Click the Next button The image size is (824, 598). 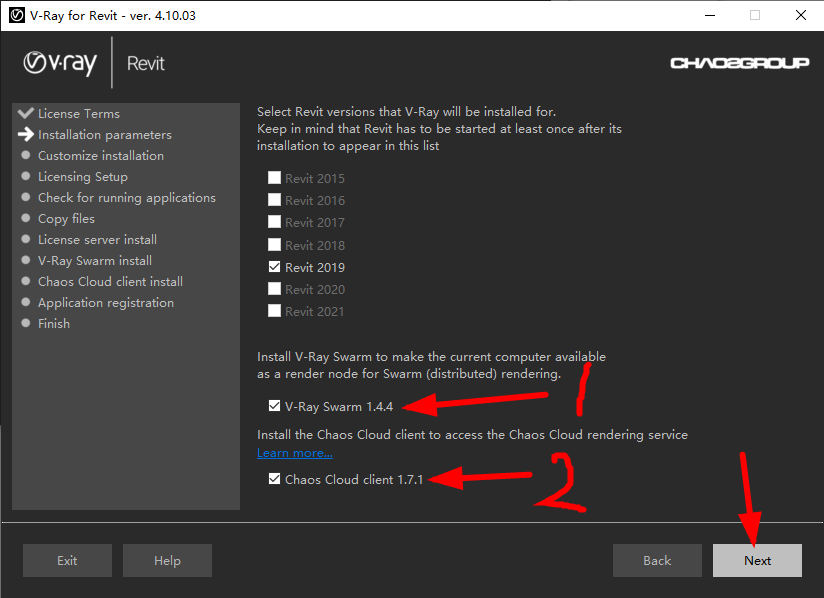[757, 561]
